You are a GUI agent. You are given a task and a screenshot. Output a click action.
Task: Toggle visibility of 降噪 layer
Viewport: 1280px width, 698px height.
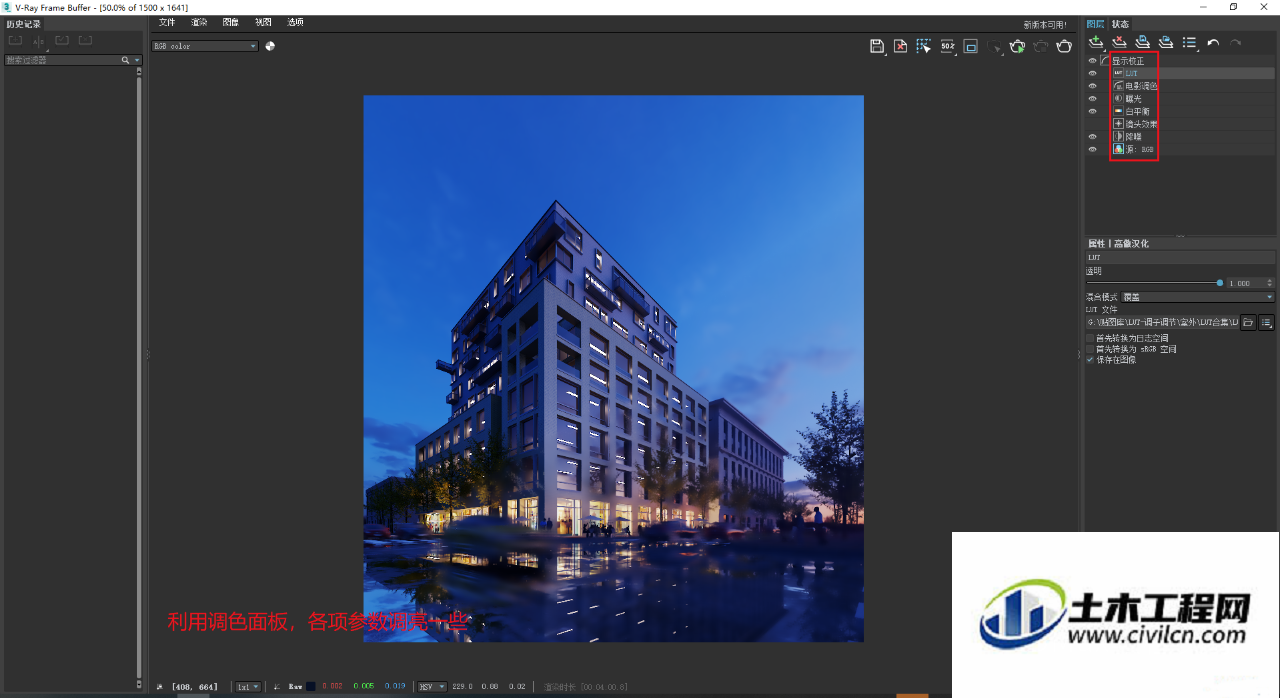point(1092,136)
